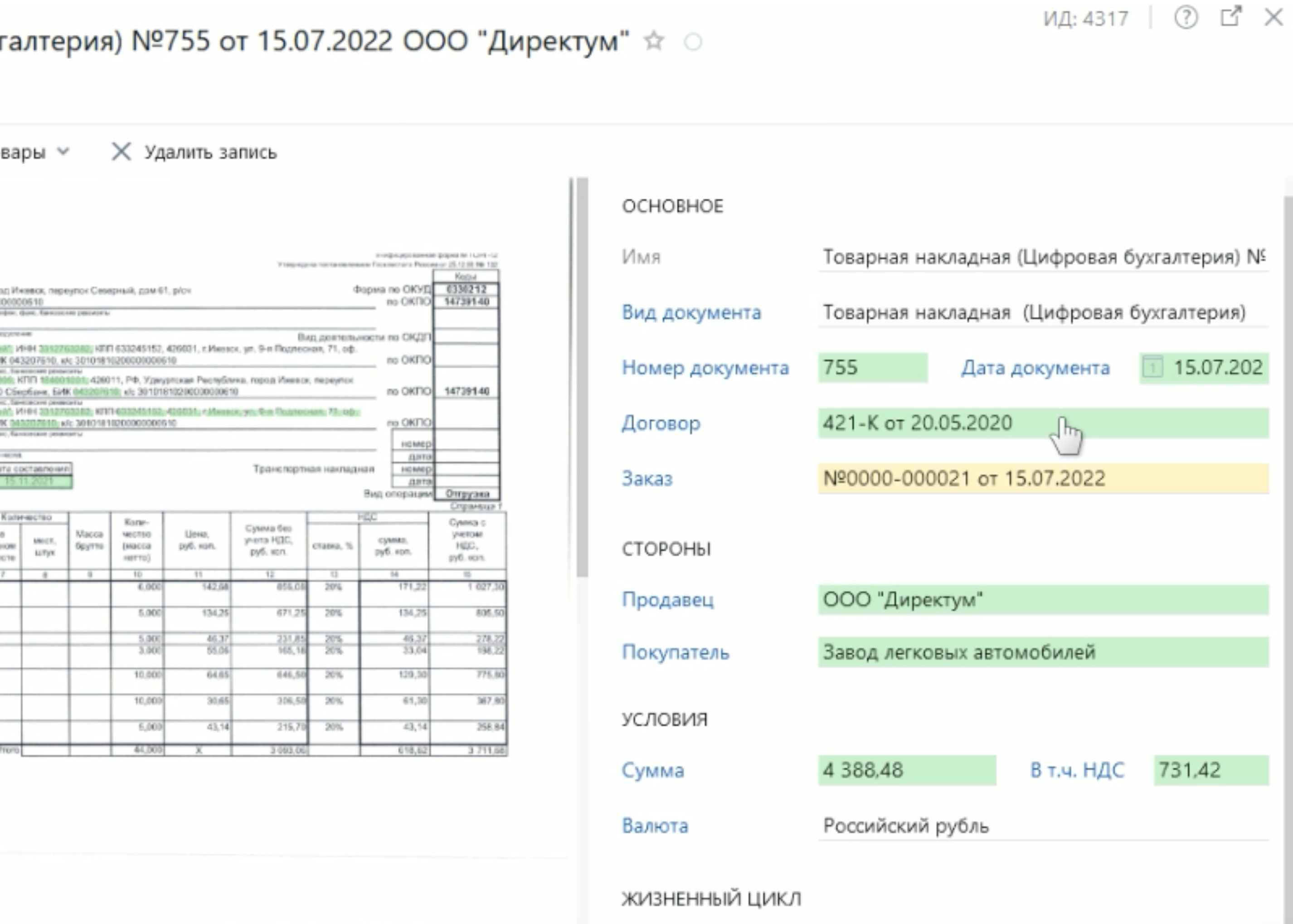Select the Вид документа value field
The image size is (1293, 924).
click(x=1043, y=312)
